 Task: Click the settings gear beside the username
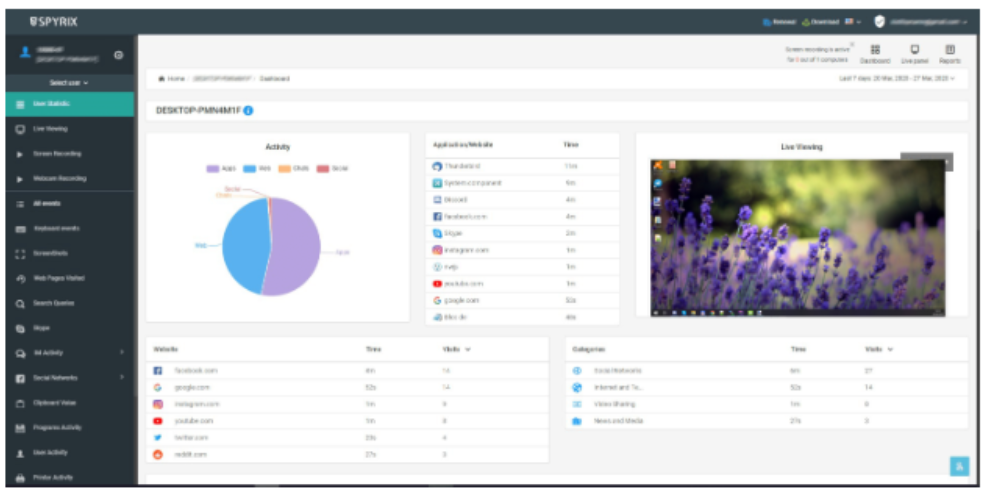(119, 55)
